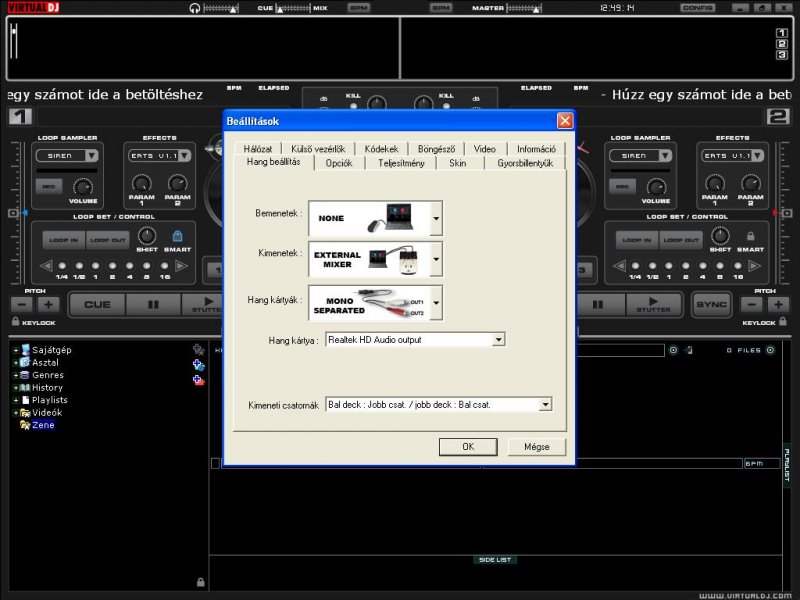Click the browser lock icon
Image resolution: width=800 pixels, height=600 pixels.
[201, 582]
